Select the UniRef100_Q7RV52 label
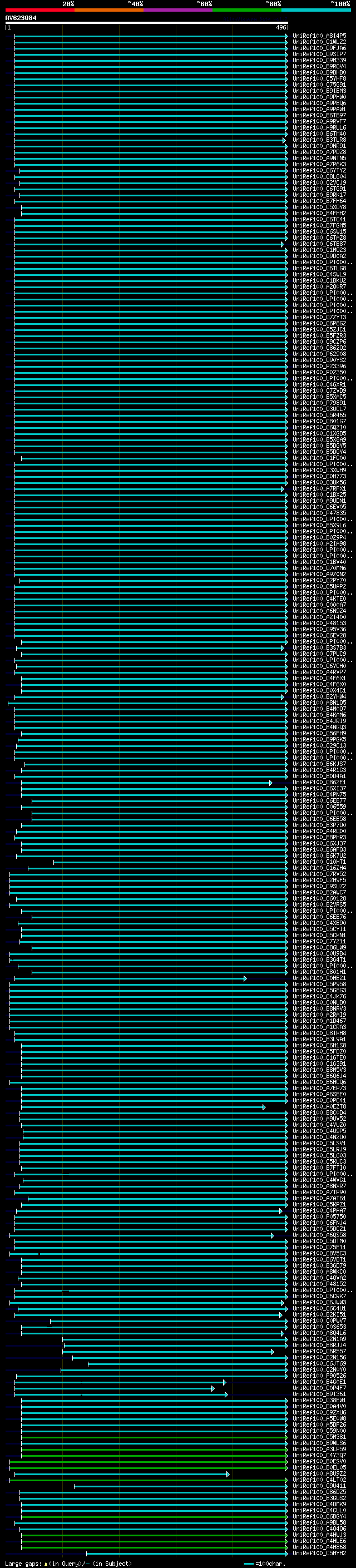 coord(319,874)
